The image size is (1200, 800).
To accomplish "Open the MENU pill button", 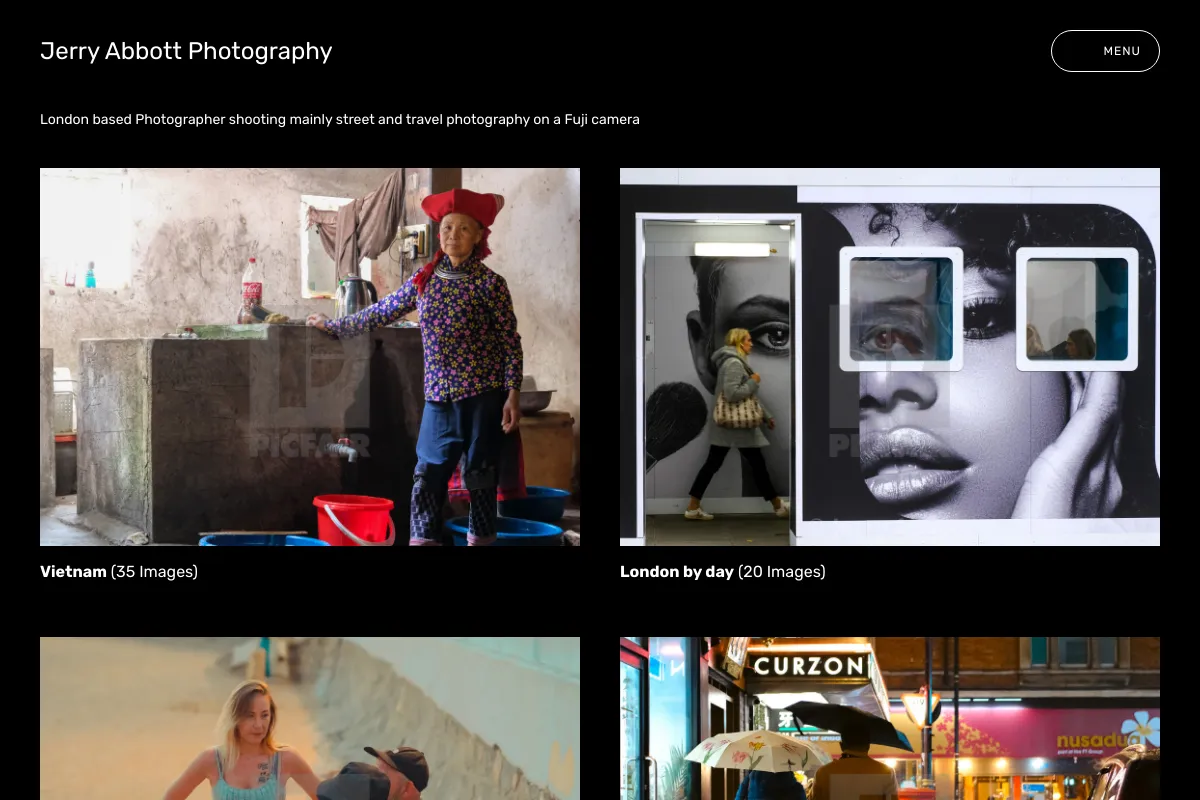I will pos(1105,51).
